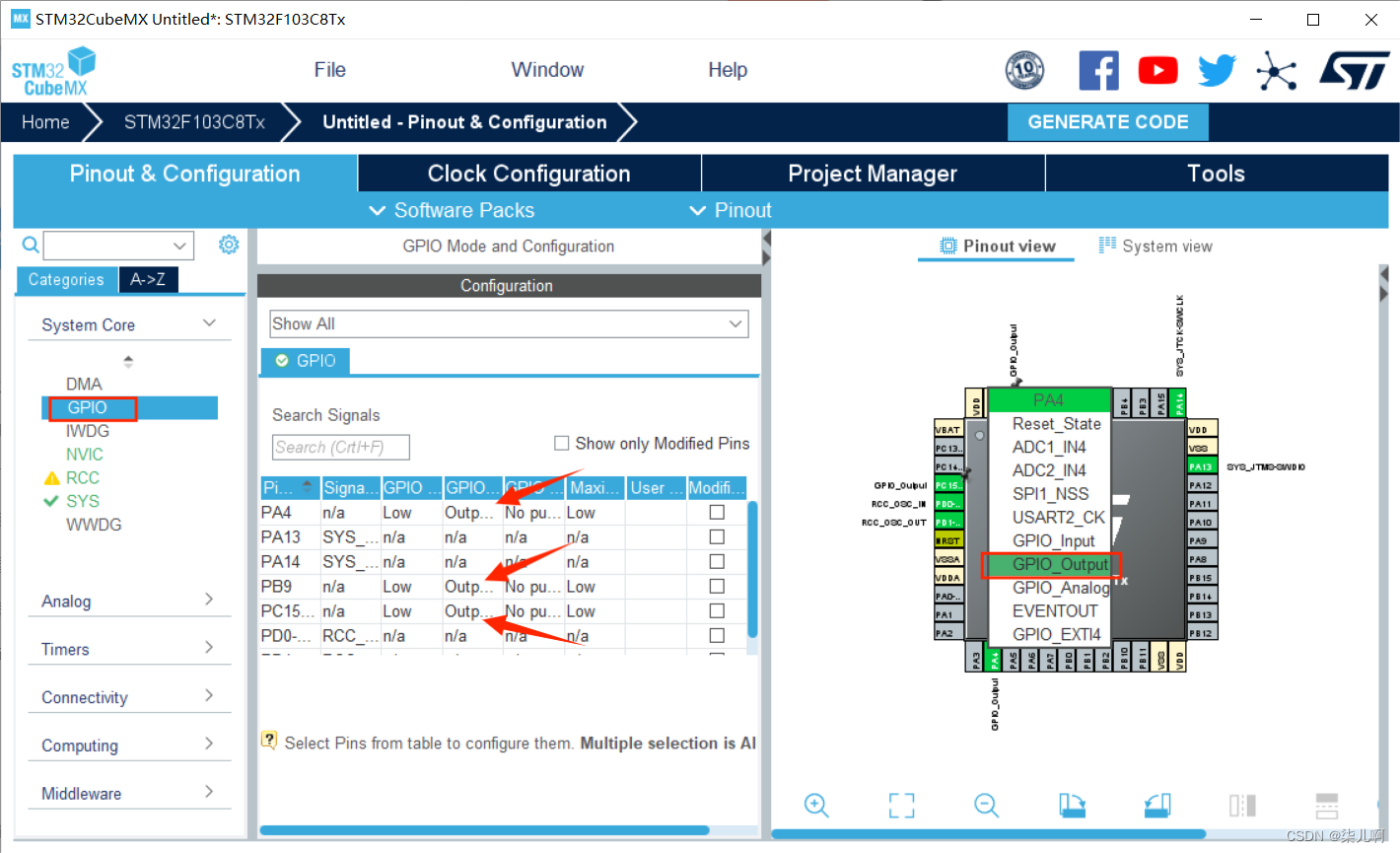
Task: Click the Search Signals input field
Action: click(340, 447)
